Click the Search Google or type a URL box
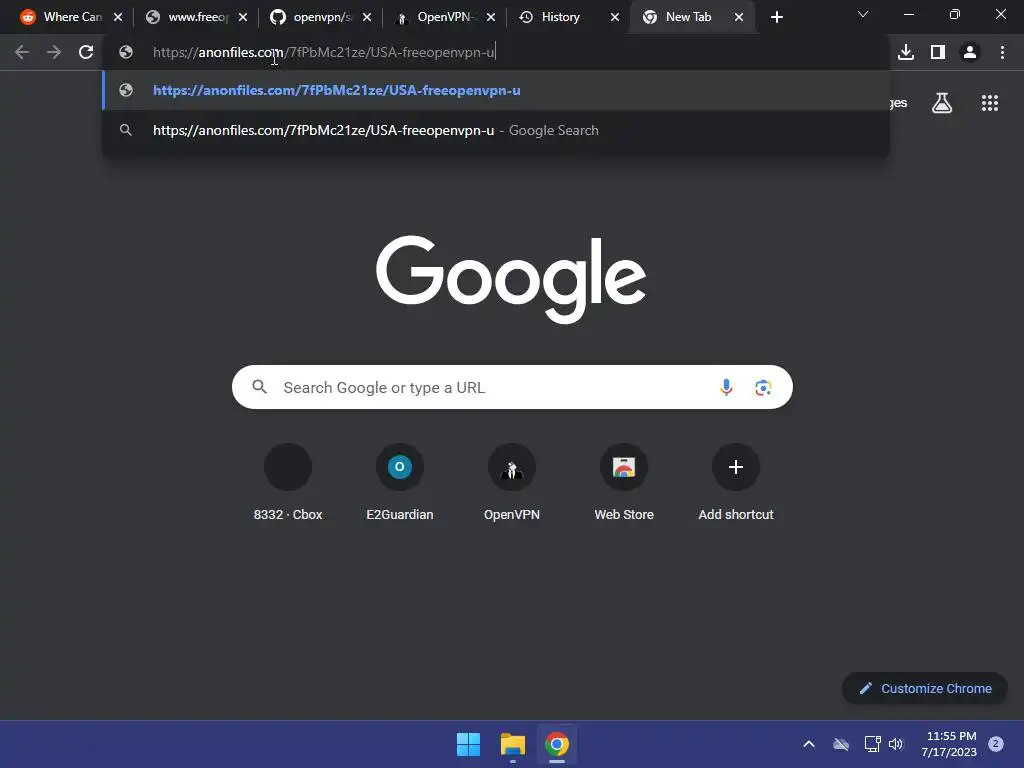The image size is (1024, 768). pyautogui.click(x=512, y=387)
